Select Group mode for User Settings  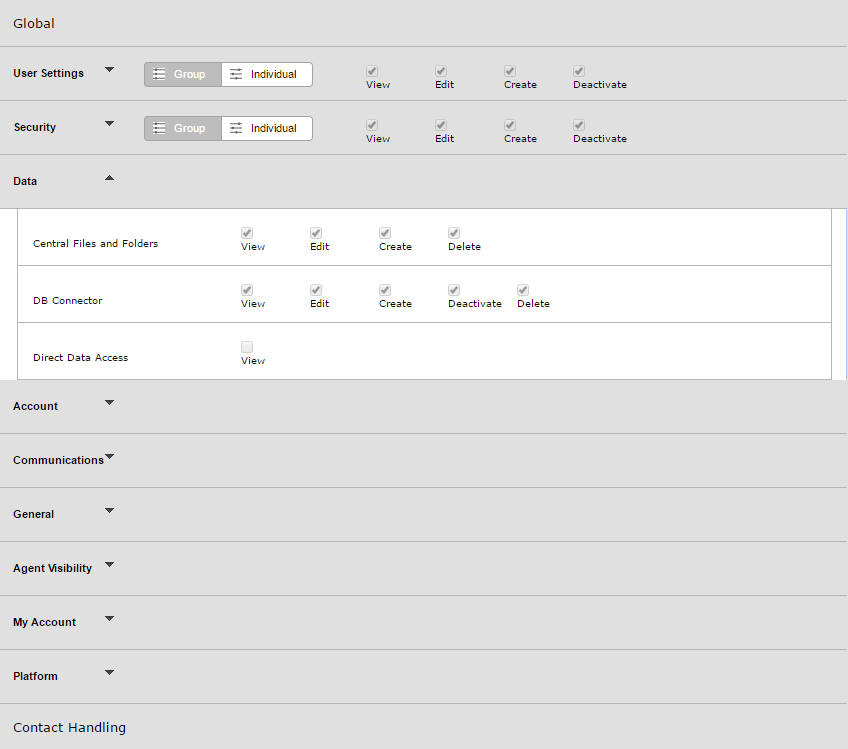[x=183, y=74]
